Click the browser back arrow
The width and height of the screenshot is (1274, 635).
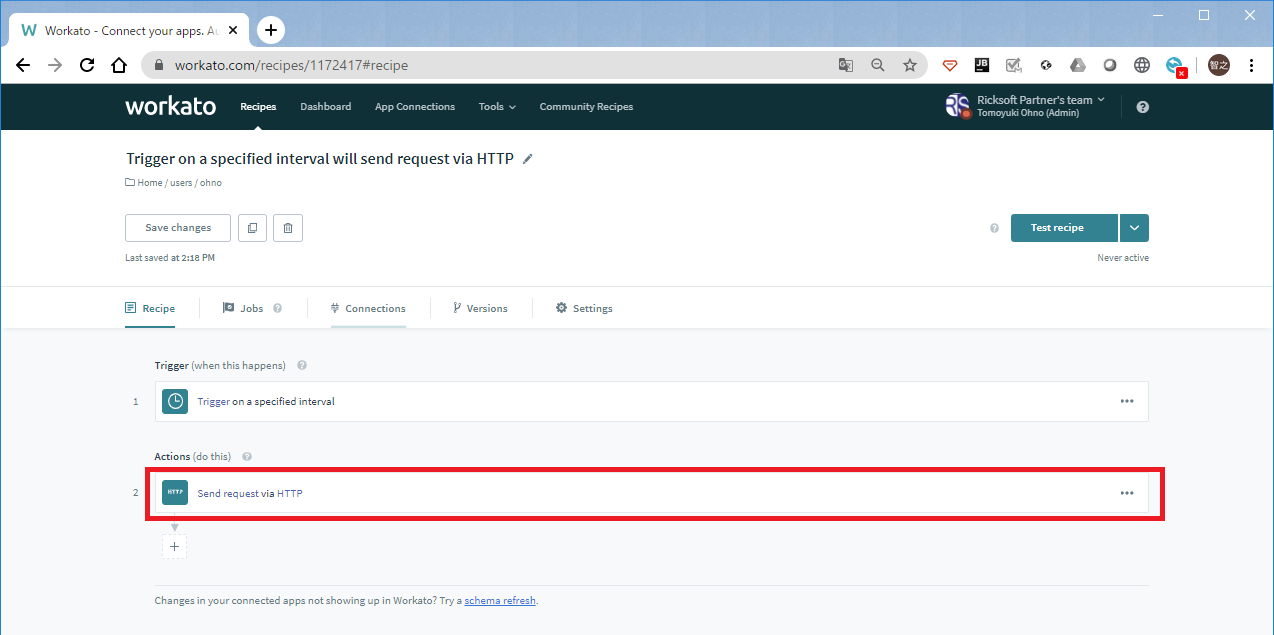(x=23, y=65)
